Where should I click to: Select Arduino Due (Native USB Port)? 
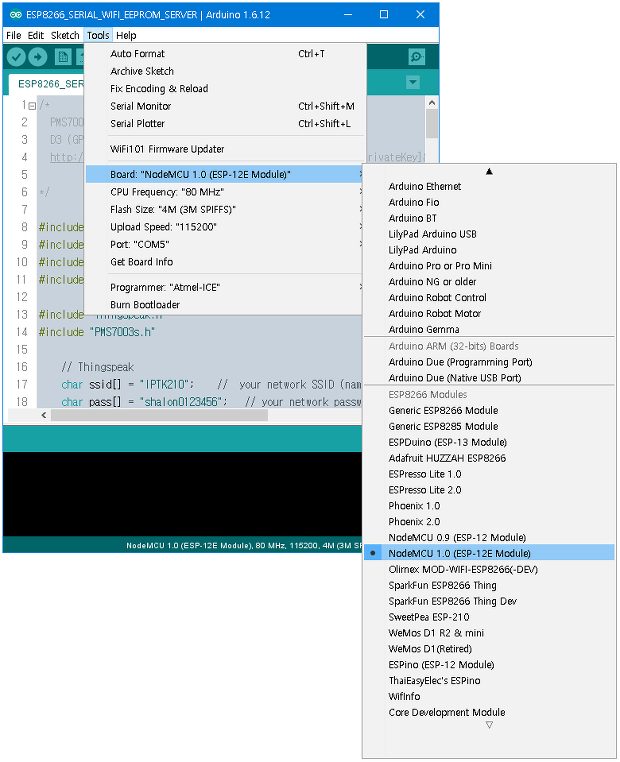coord(489,378)
